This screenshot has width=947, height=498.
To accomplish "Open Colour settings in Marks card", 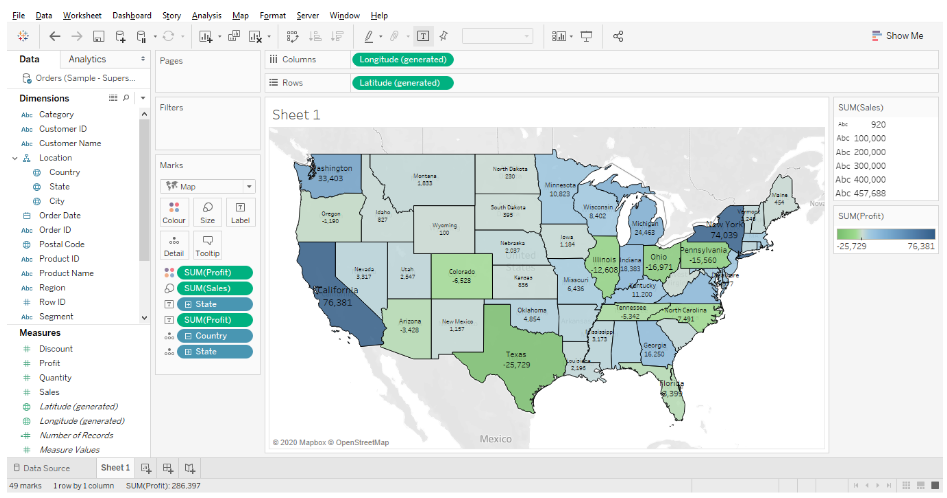I will (174, 212).
